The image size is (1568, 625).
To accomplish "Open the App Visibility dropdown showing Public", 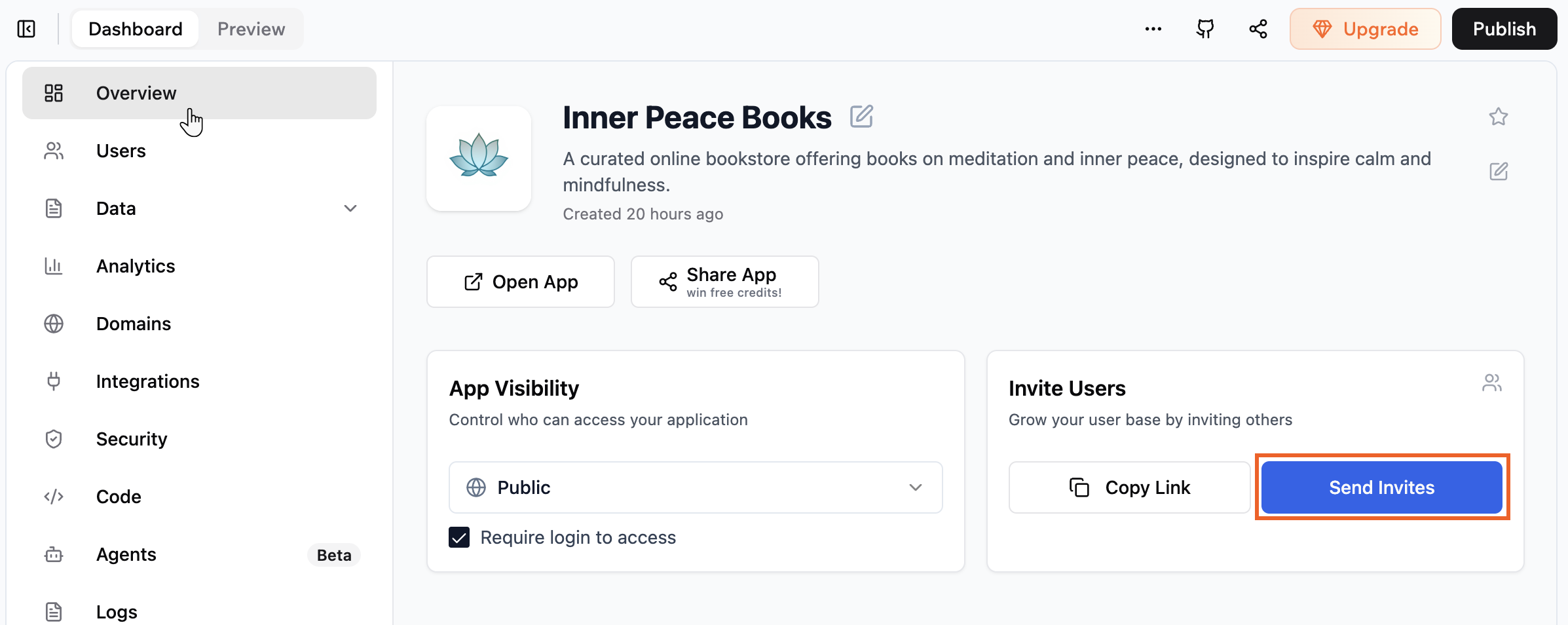I will [x=695, y=487].
